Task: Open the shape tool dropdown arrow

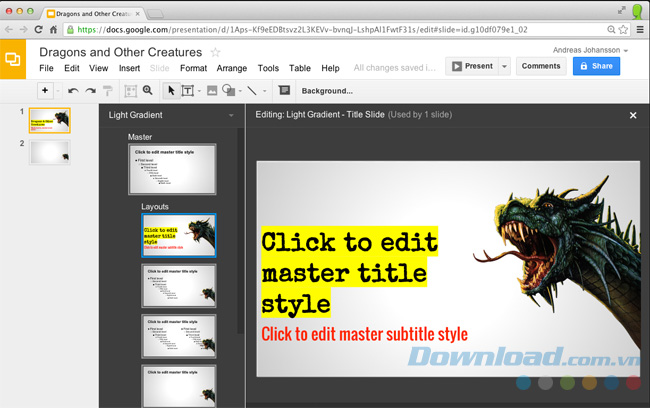Action: pyautogui.click(x=240, y=91)
